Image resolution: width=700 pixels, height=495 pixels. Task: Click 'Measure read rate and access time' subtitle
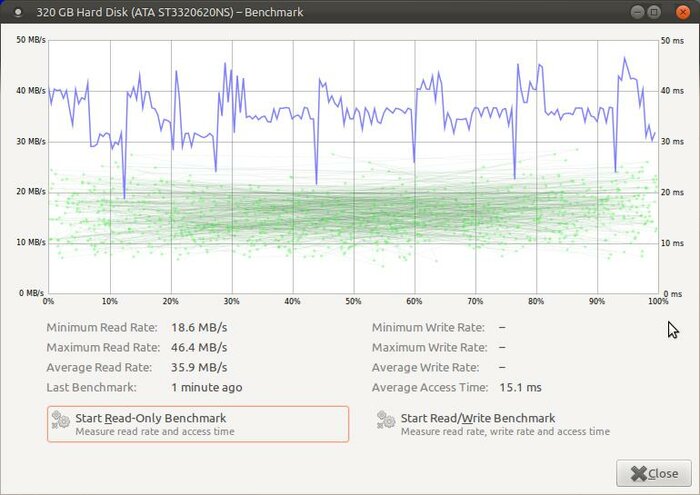click(x=155, y=432)
